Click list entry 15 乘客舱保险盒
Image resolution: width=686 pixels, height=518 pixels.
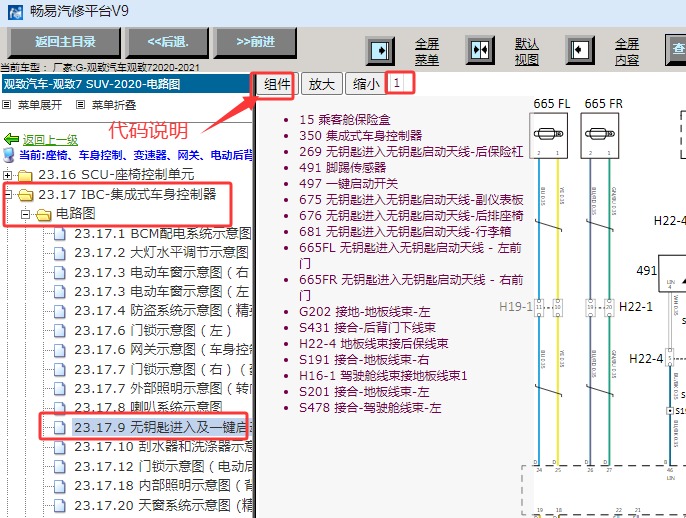tap(345, 119)
